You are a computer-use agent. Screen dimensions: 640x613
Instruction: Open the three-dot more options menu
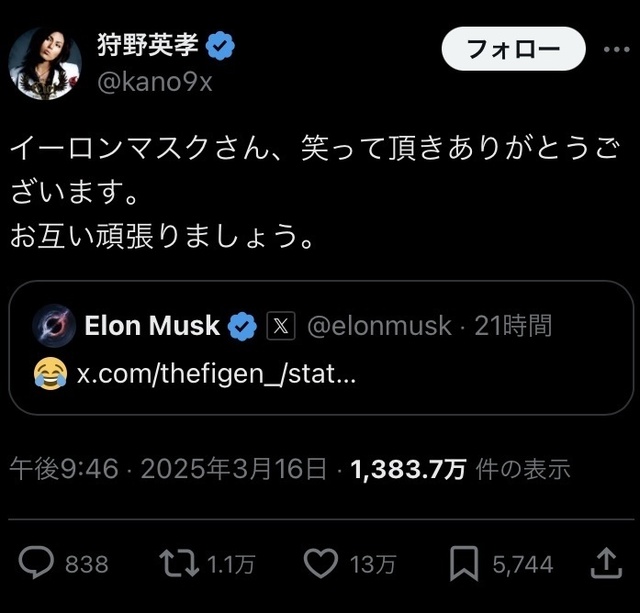click(x=617, y=49)
